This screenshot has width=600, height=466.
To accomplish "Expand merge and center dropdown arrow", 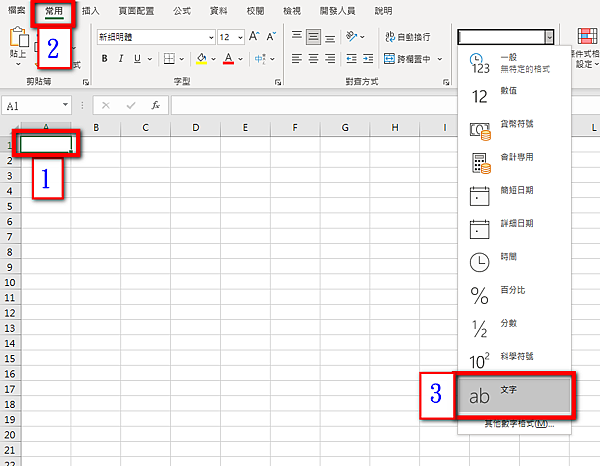I will tap(440, 59).
